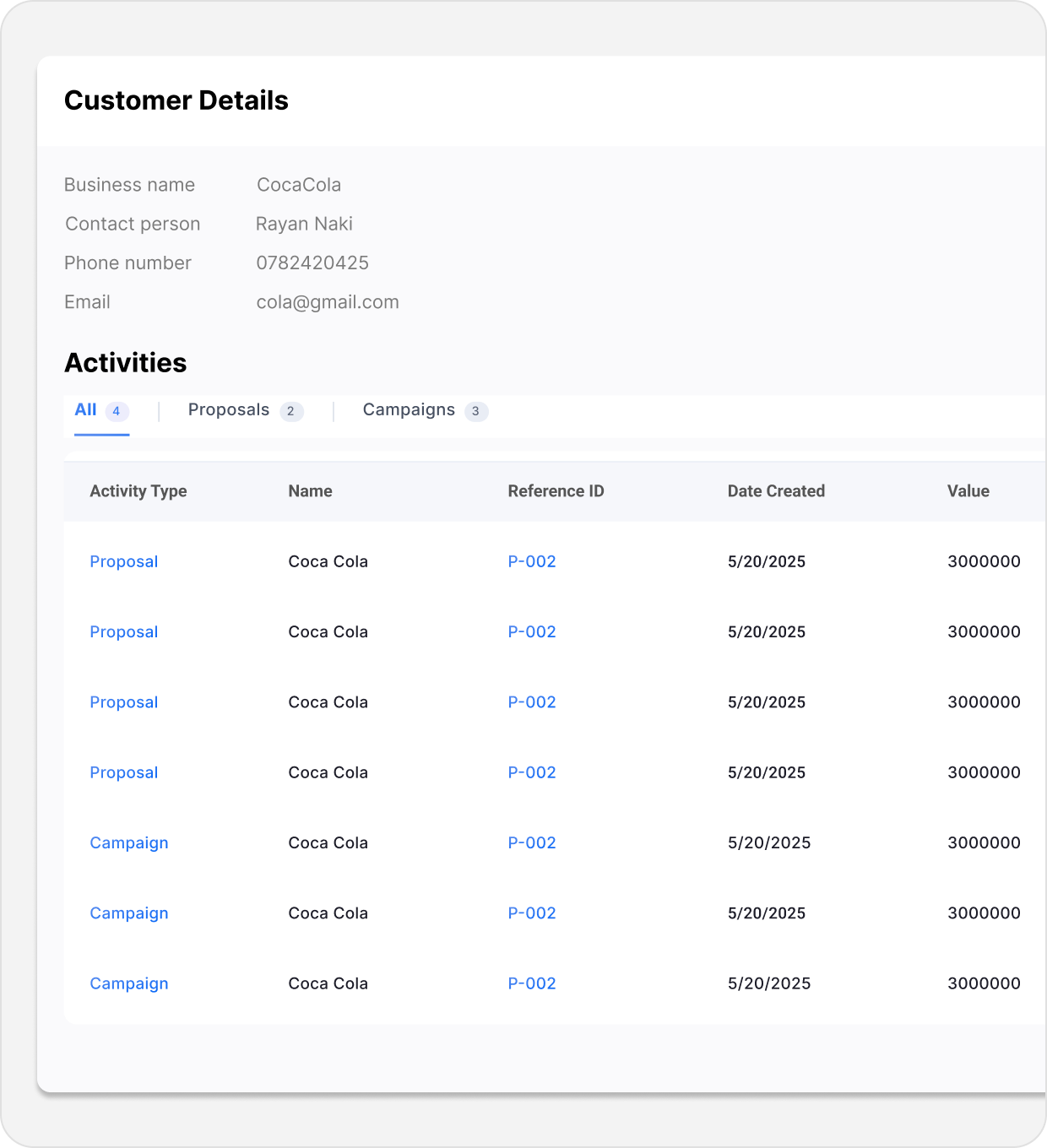Open P-002 reference in first Campaign row

(532, 843)
